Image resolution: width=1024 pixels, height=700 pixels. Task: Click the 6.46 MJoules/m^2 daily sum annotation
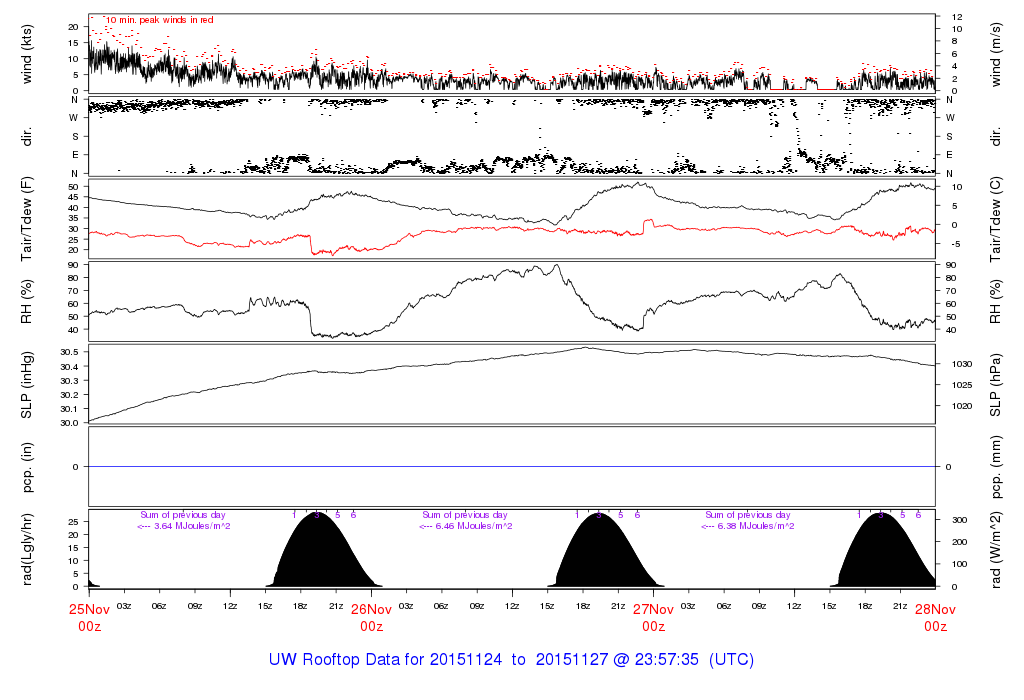pos(466,526)
